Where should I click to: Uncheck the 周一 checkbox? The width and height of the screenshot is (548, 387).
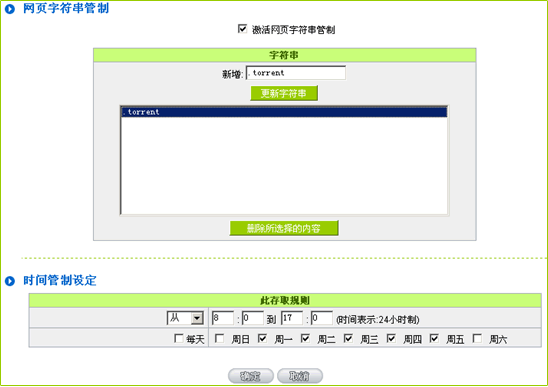262,338
